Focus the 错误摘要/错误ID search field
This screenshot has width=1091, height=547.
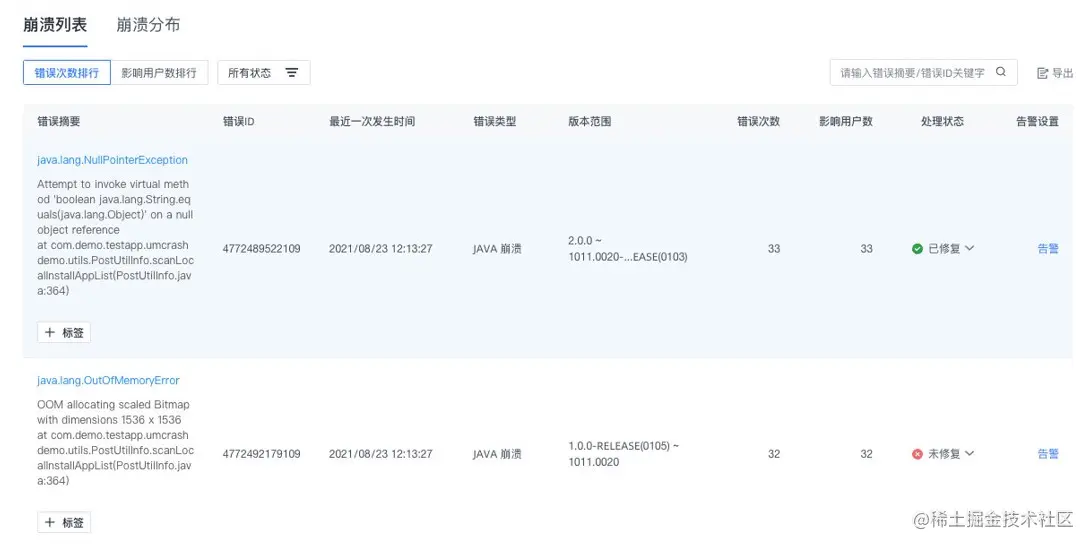click(x=923, y=72)
